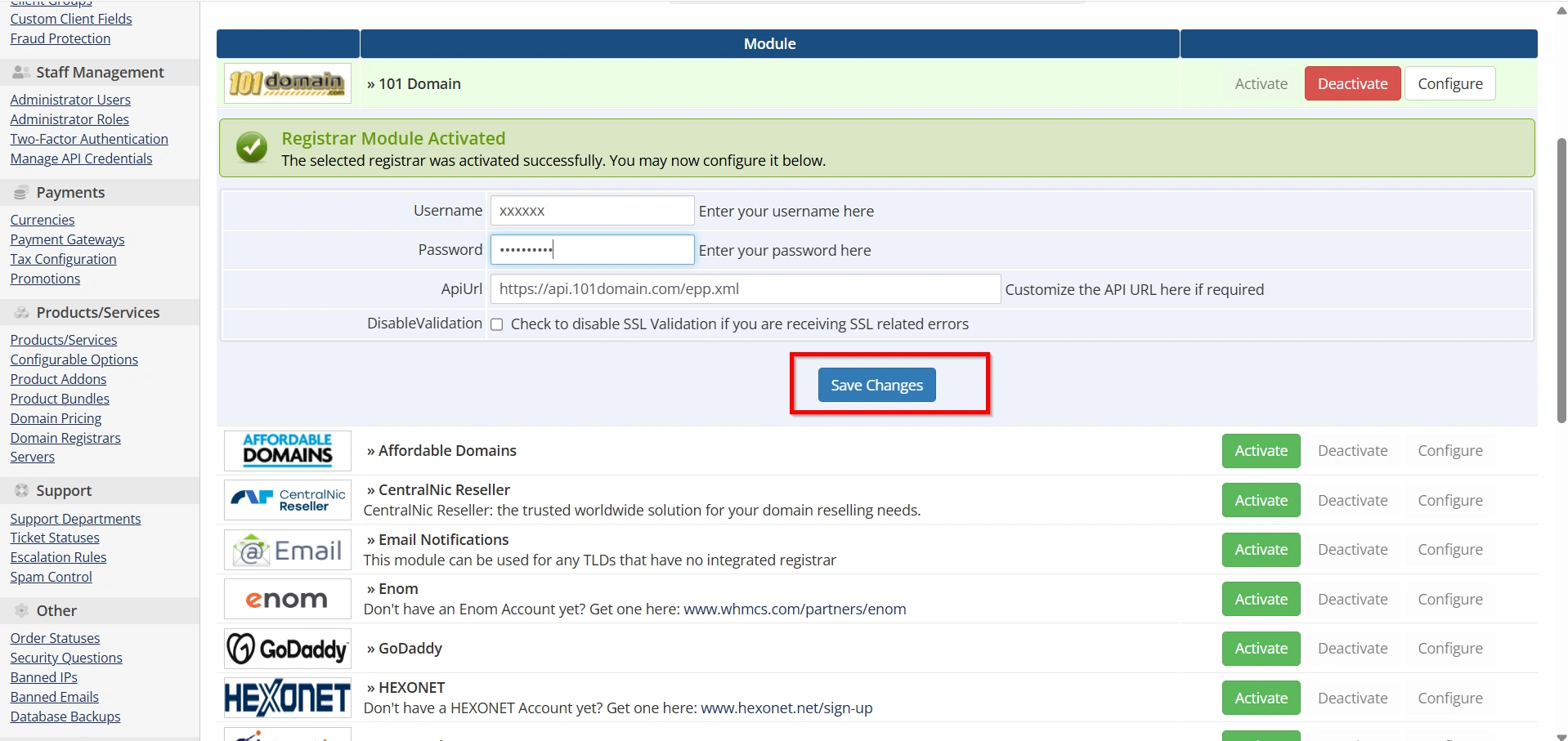
Task: Open Domain Pricing link
Action: coord(56,418)
